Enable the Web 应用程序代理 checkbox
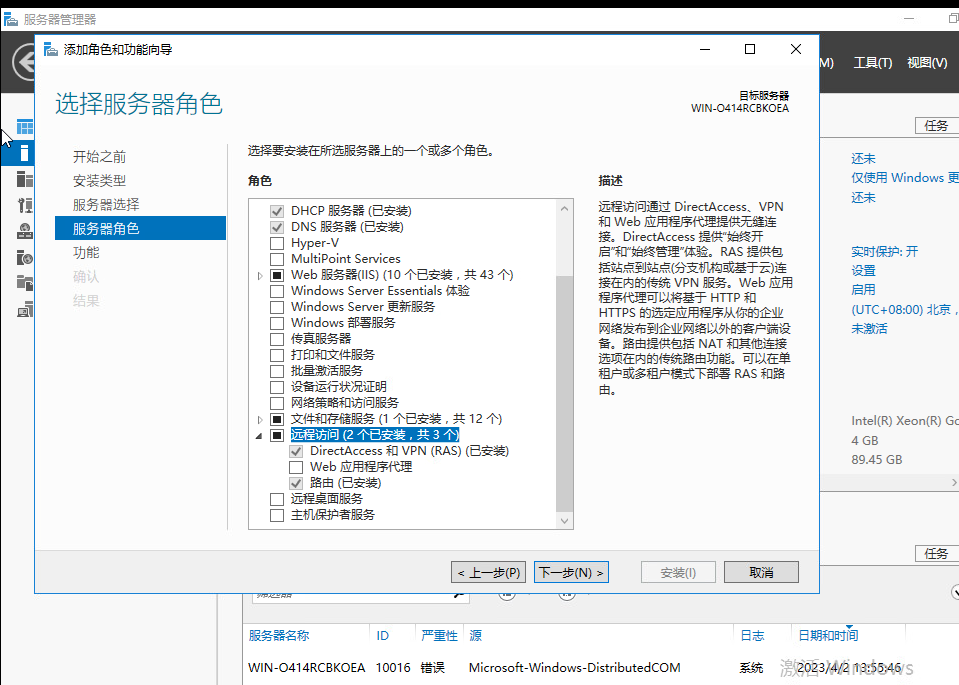The width and height of the screenshot is (959, 685). (296, 467)
